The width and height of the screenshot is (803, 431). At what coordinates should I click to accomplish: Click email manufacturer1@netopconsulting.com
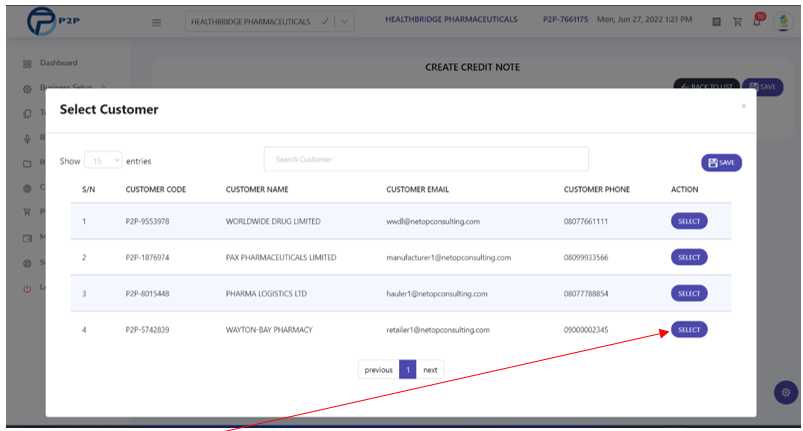pos(449,257)
